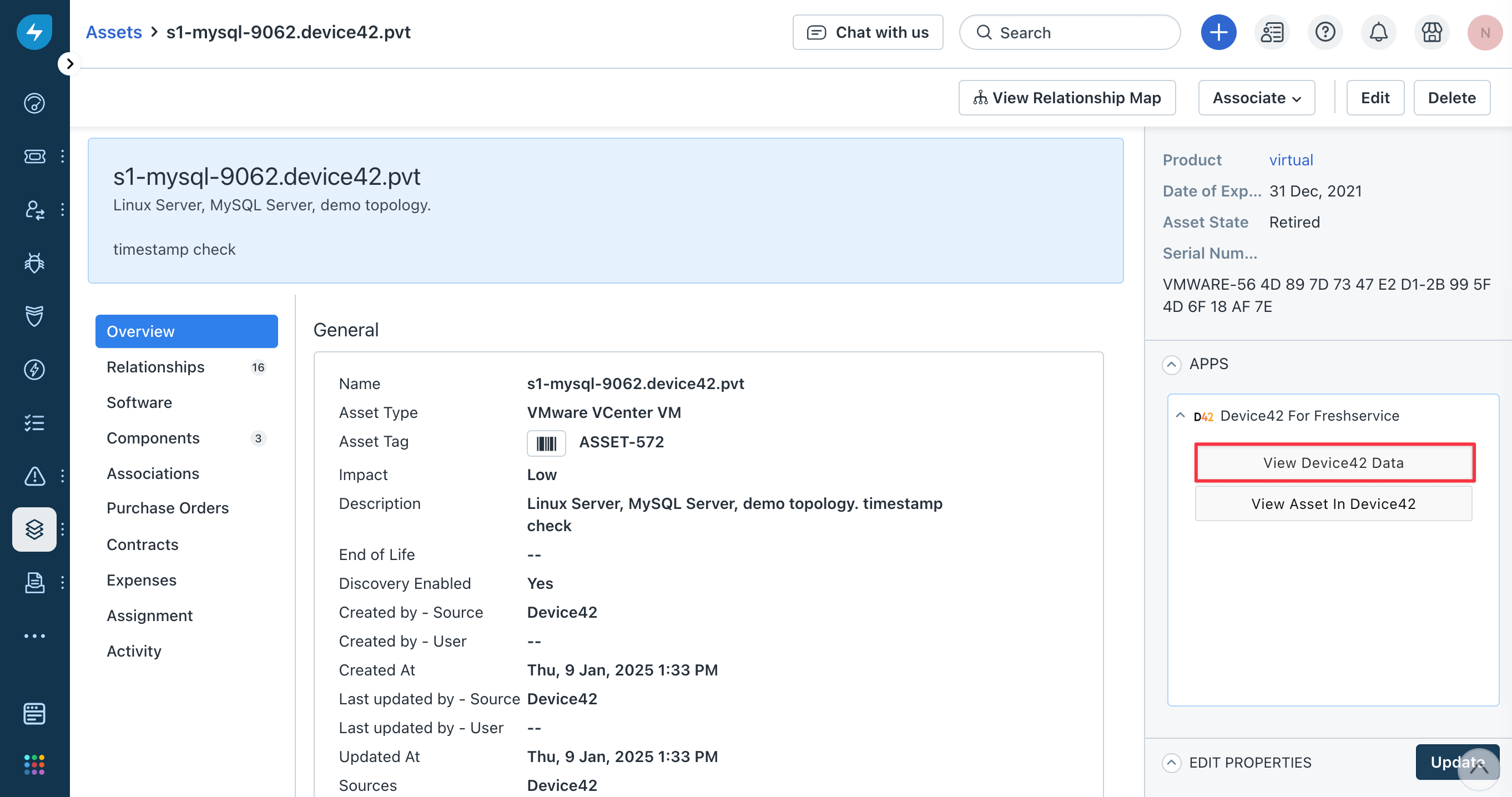Viewport: 1512px width, 797px height.
Task: Expand the left sidebar navigation arrow
Action: point(69,63)
